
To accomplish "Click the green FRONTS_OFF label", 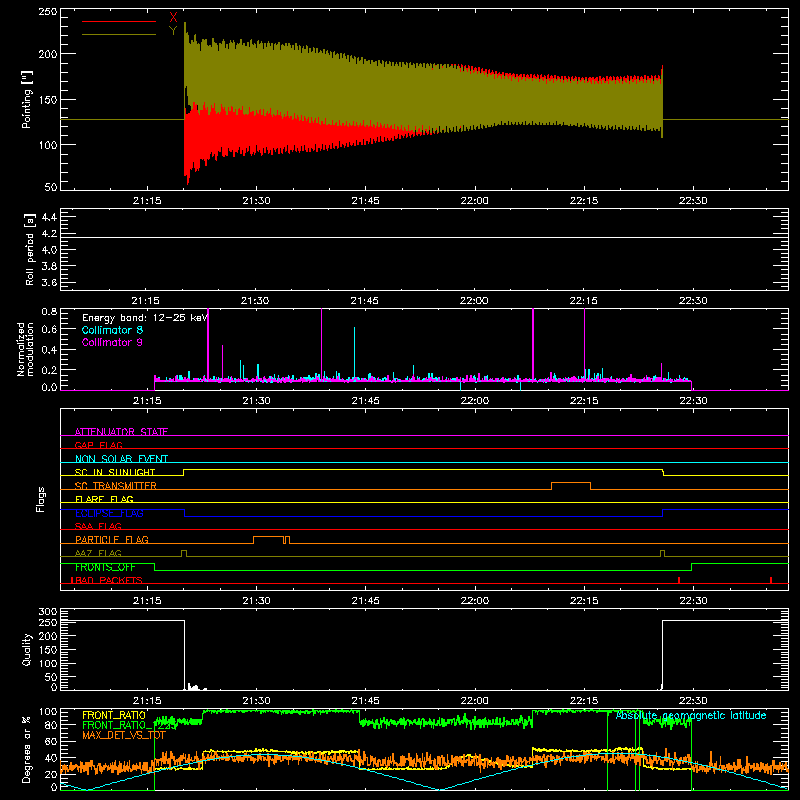I will click(105, 567).
